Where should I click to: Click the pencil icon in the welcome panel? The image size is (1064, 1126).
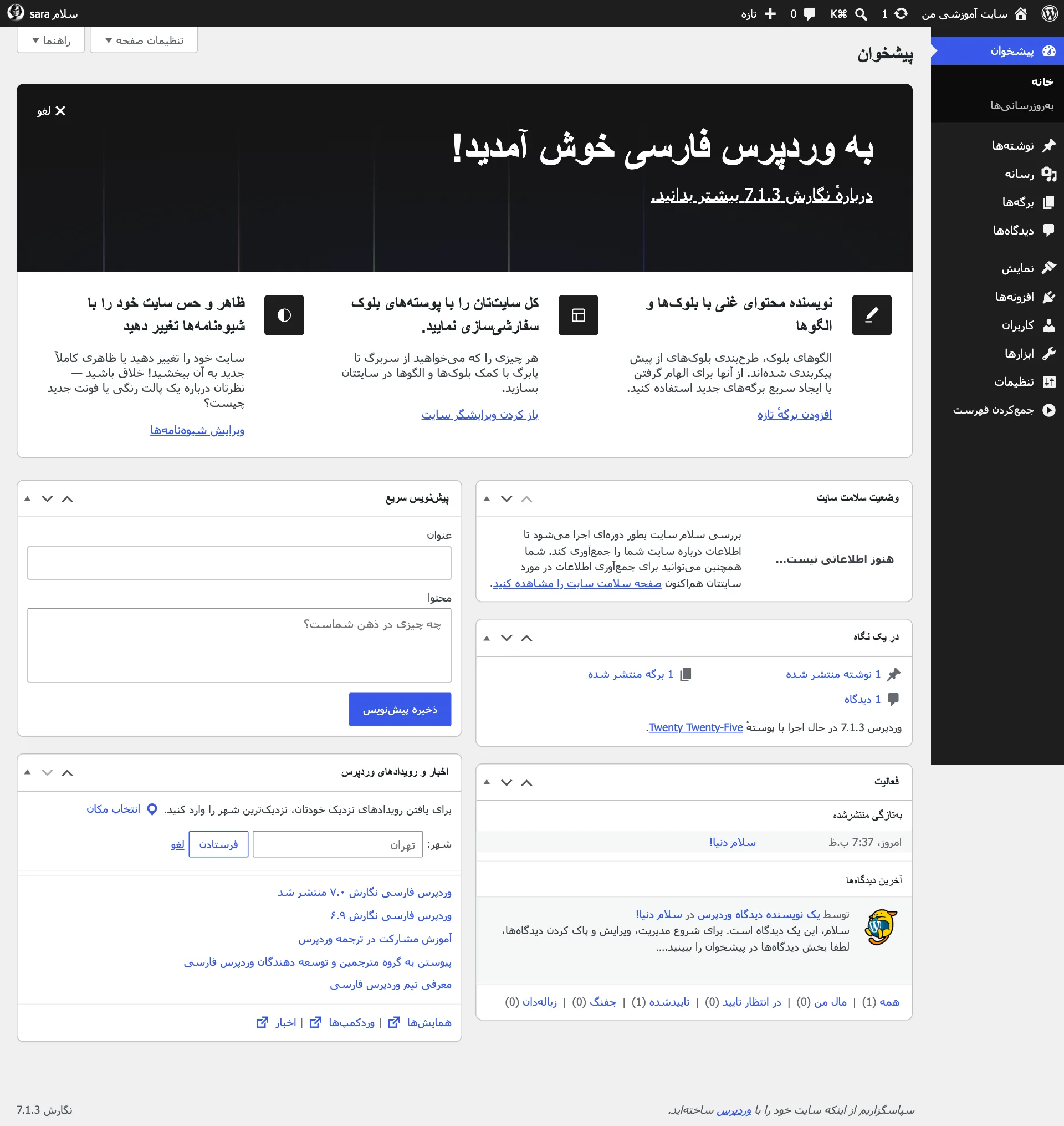pos(871,315)
